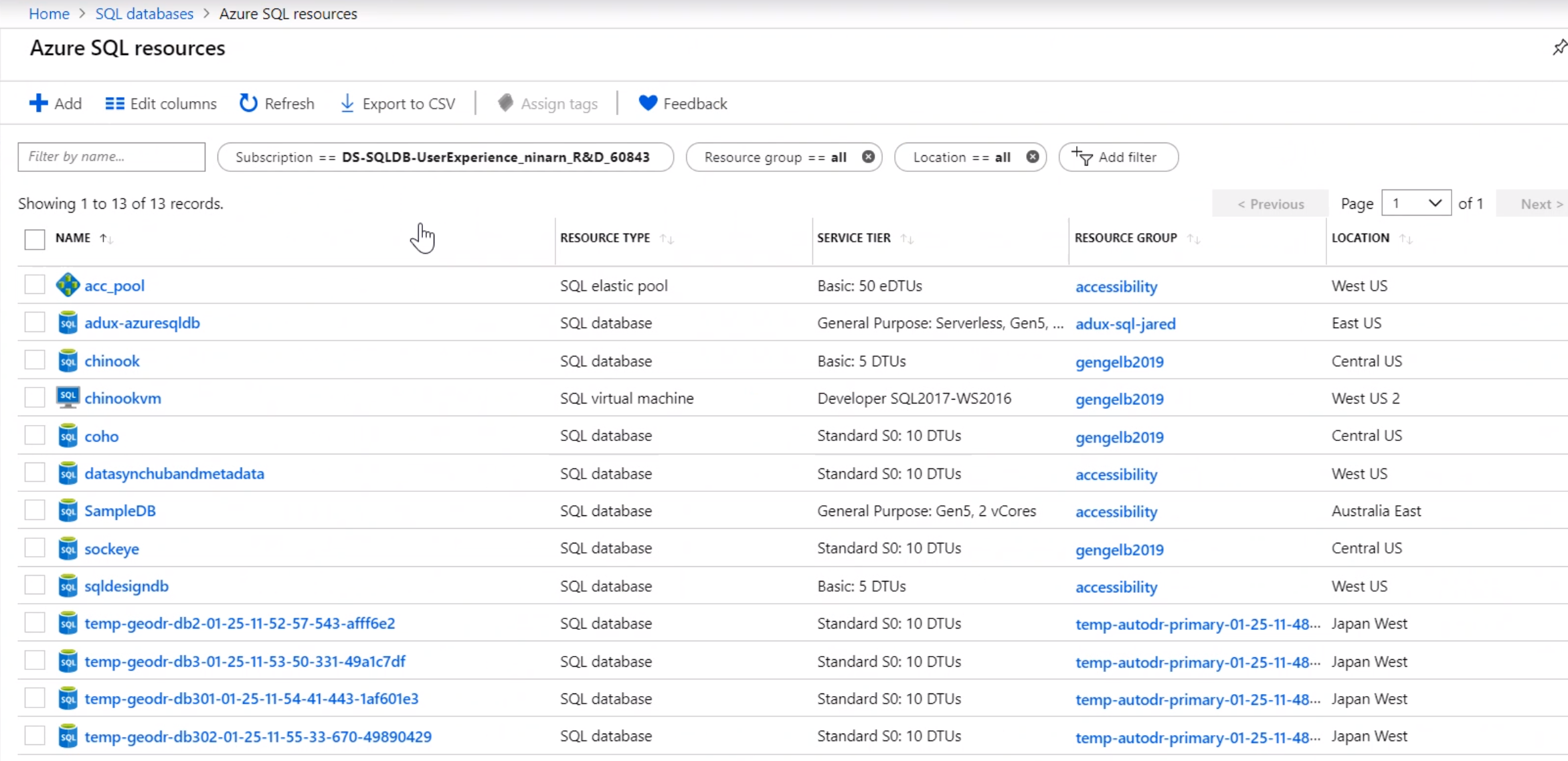Sort by Location column arrows

pyautogui.click(x=1405, y=238)
